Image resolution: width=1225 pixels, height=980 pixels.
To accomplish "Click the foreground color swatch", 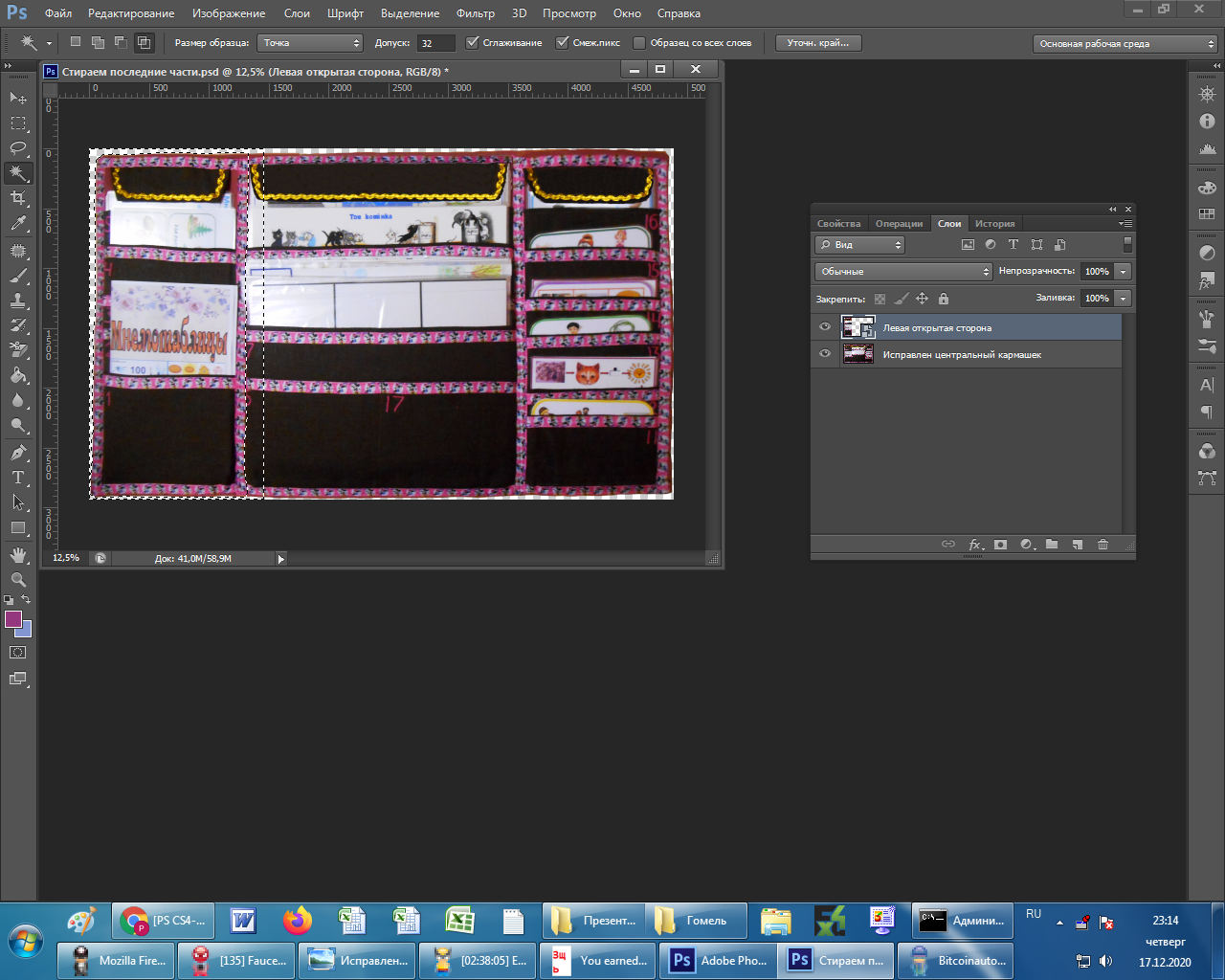I will (13, 619).
